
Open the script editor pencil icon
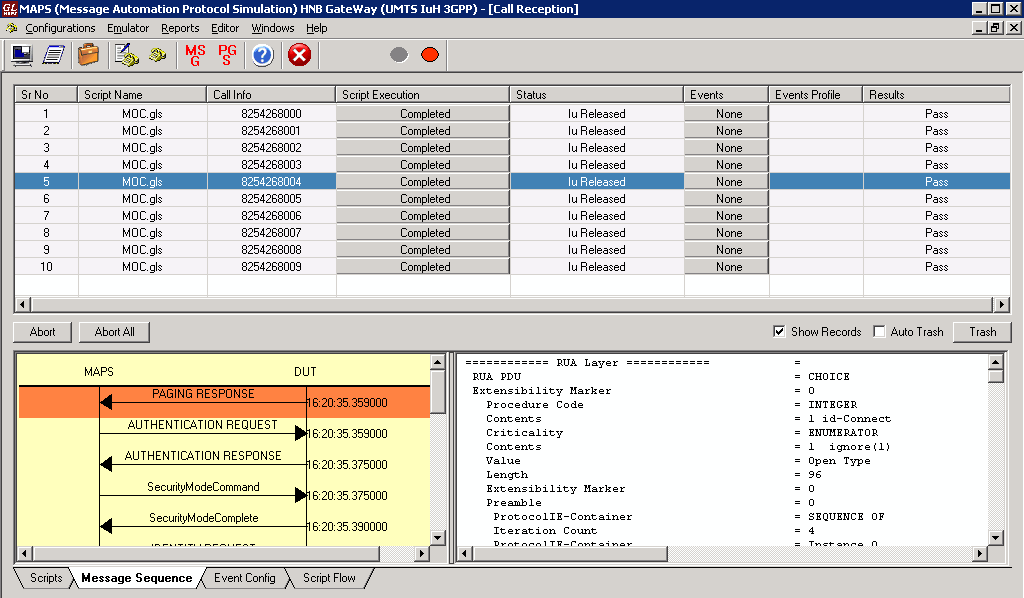126,55
